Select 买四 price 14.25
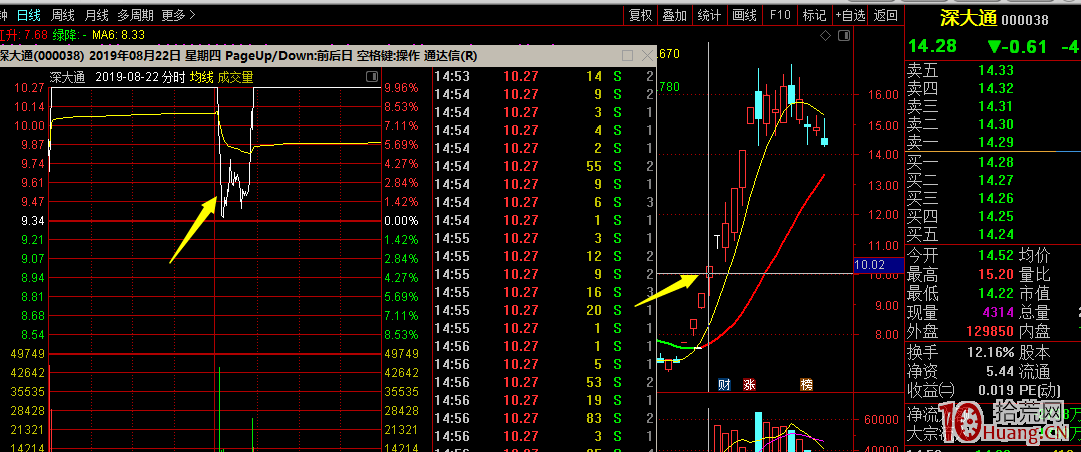 point(996,216)
